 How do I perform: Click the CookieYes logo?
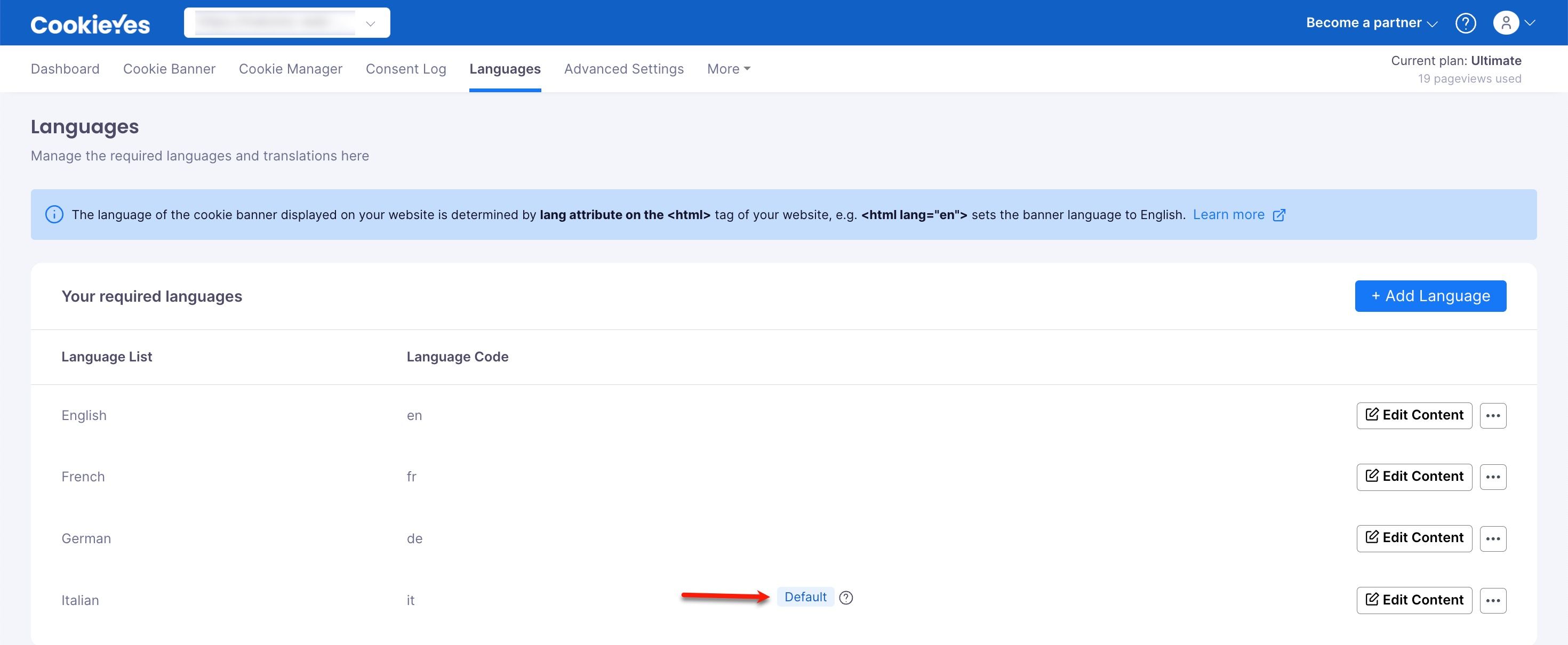pos(90,24)
